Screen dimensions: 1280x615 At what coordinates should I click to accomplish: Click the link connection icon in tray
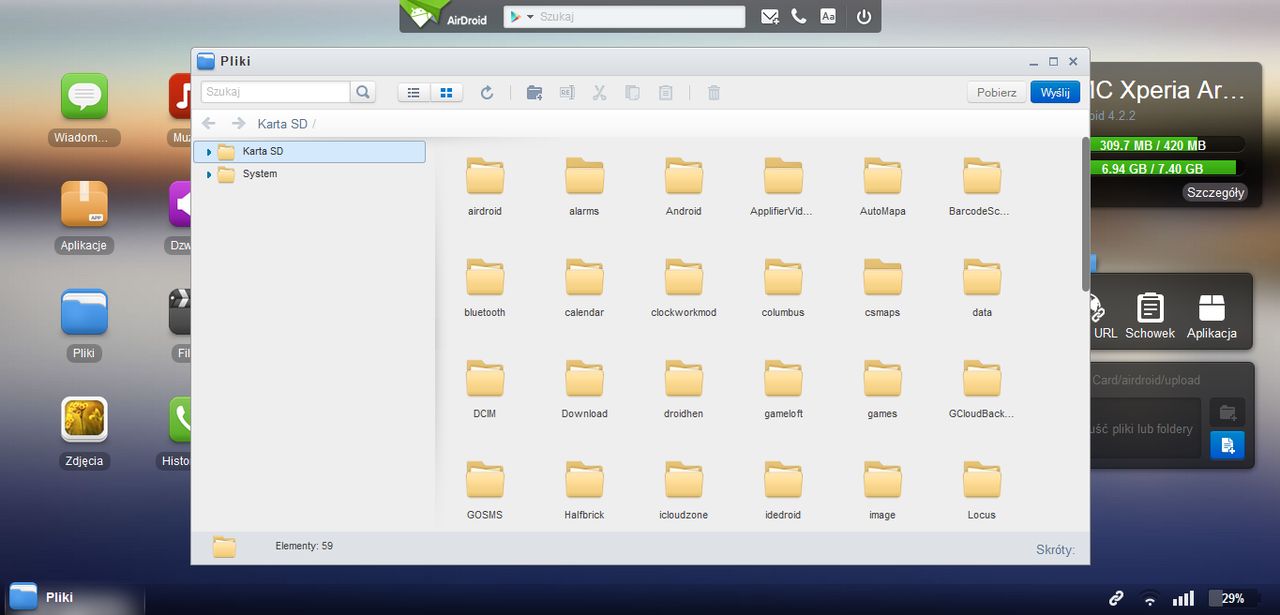click(1116, 598)
